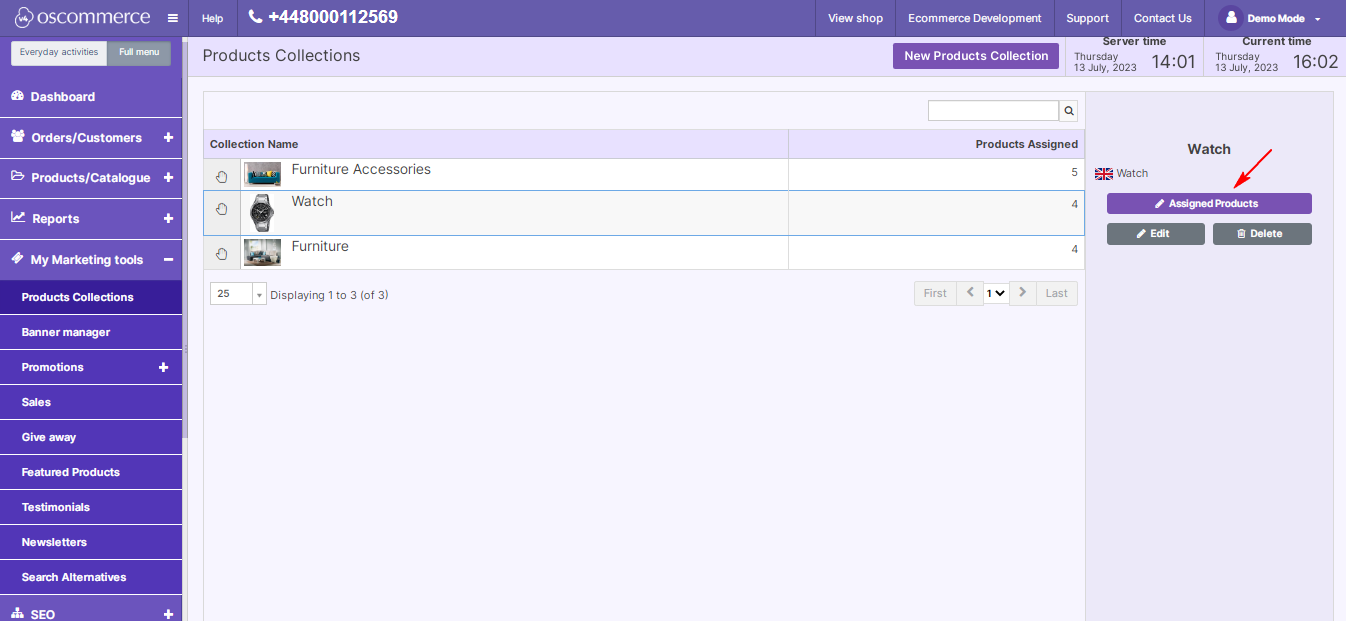Open the page number selector dropdown

point(995,294)
